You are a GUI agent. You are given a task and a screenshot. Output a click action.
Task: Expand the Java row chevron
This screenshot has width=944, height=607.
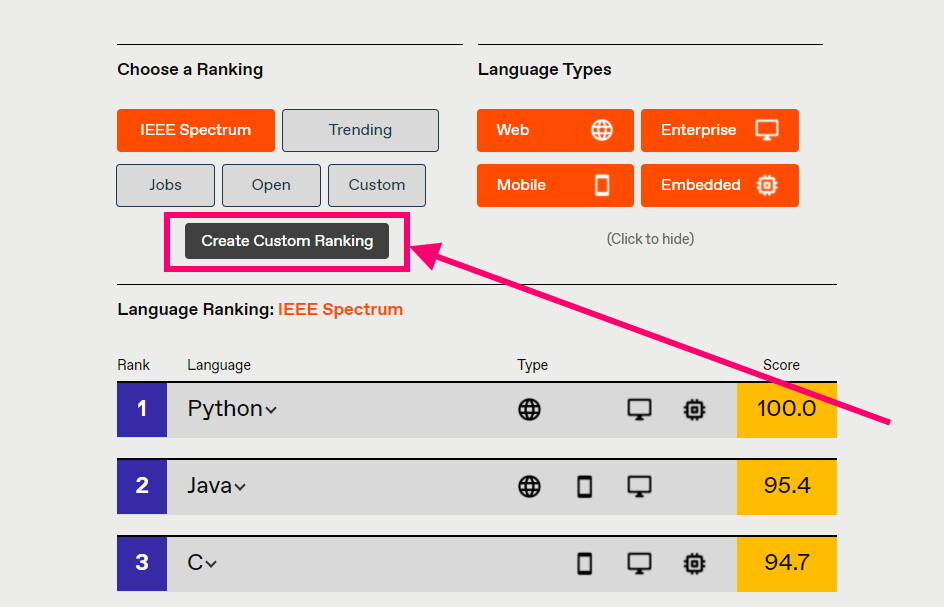(x=240, y=487)
